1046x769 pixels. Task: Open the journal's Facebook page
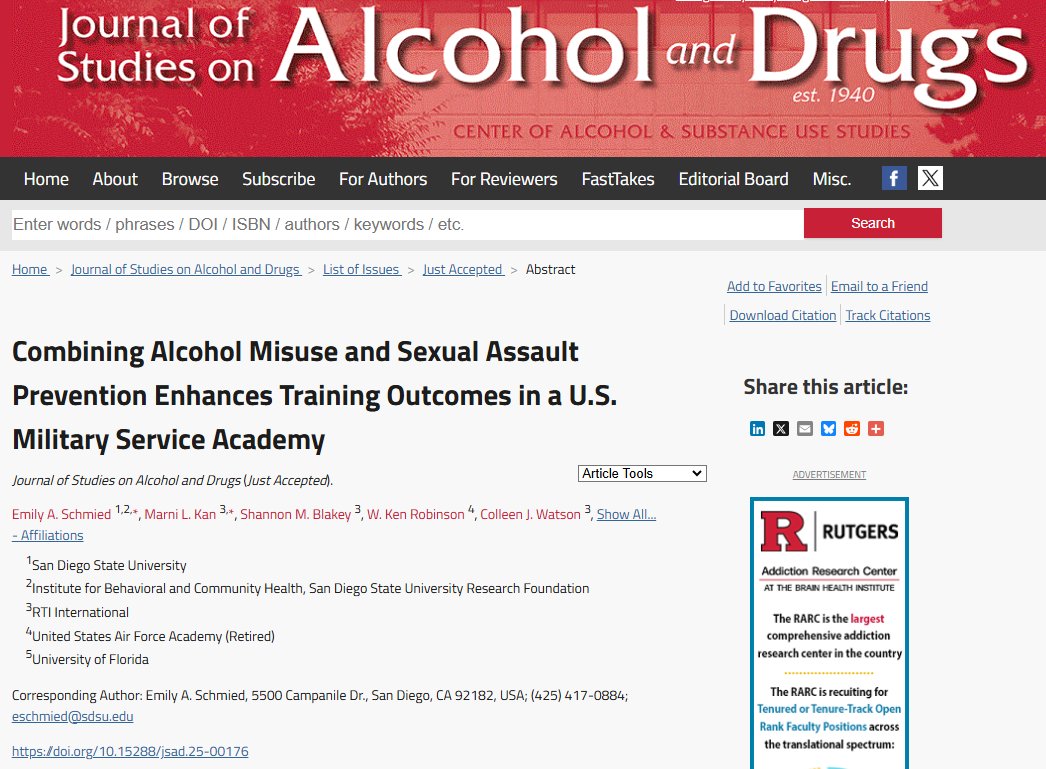point(894,179)
